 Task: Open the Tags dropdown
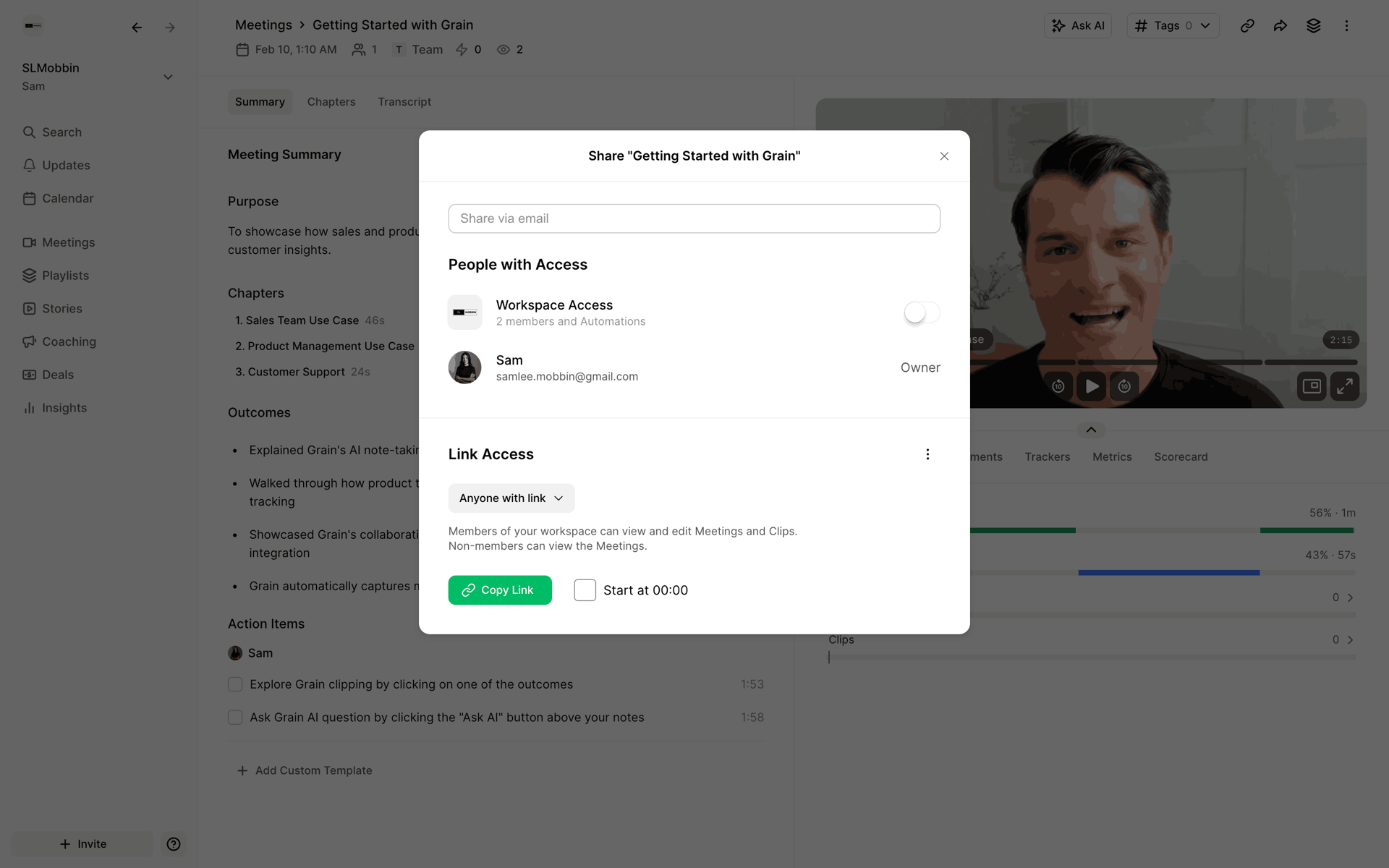point(1173,26)
